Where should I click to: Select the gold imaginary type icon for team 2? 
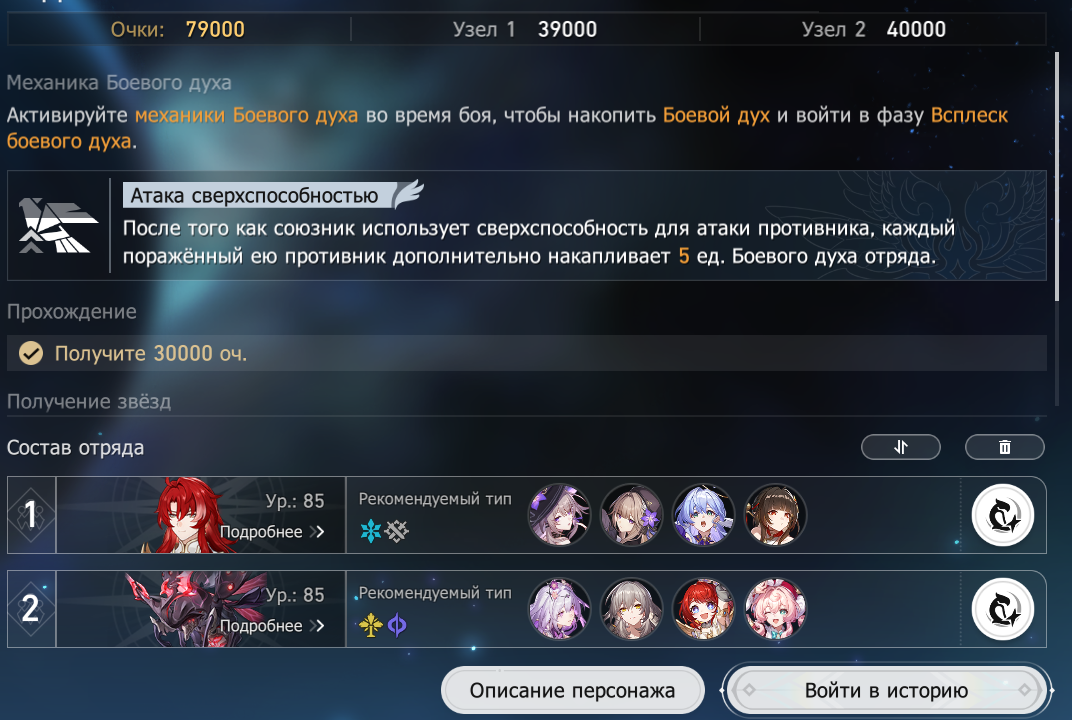tap(371, 624)
